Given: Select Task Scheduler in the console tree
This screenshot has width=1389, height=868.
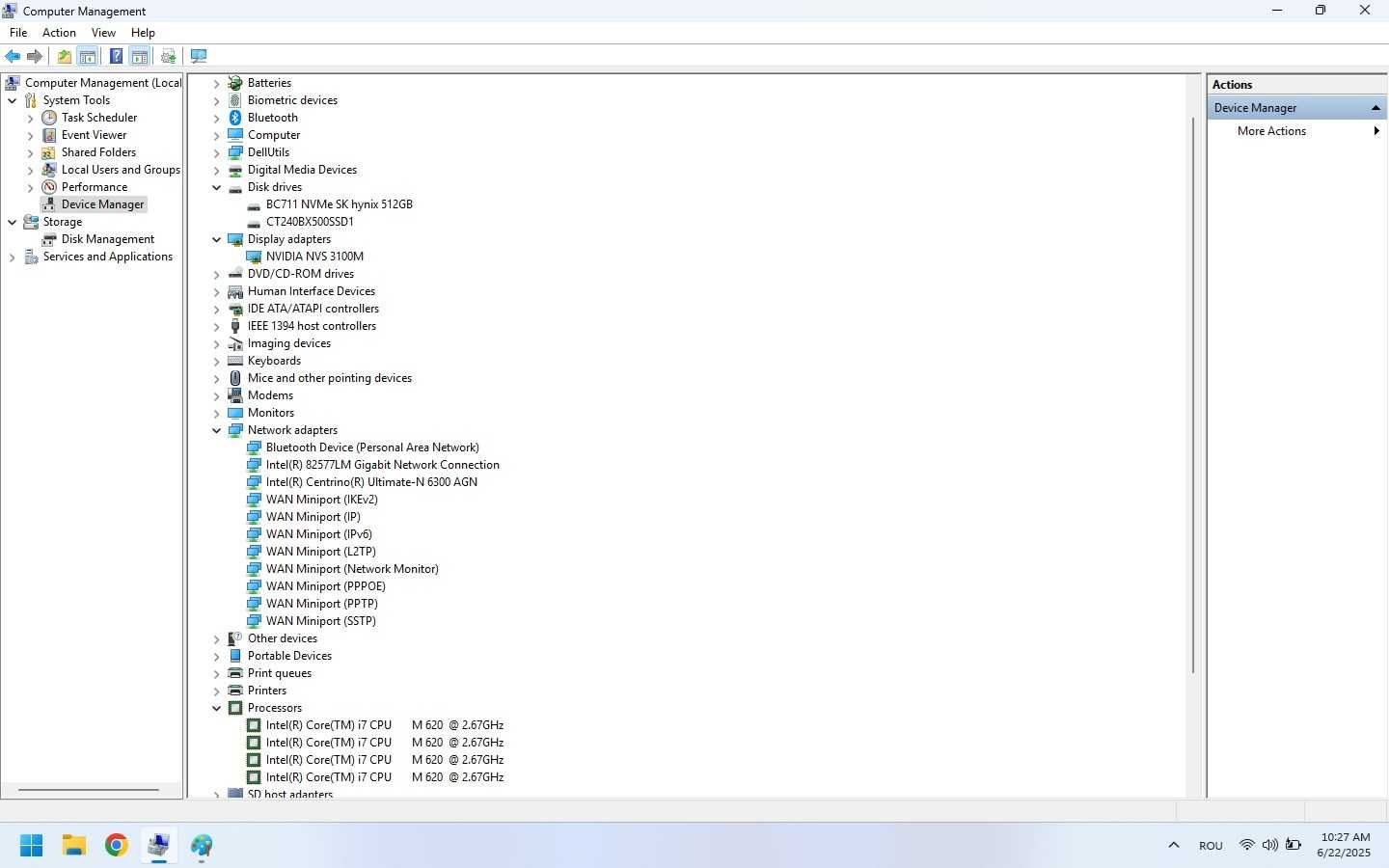Looking at the screenshot, I should click(99, 118).
